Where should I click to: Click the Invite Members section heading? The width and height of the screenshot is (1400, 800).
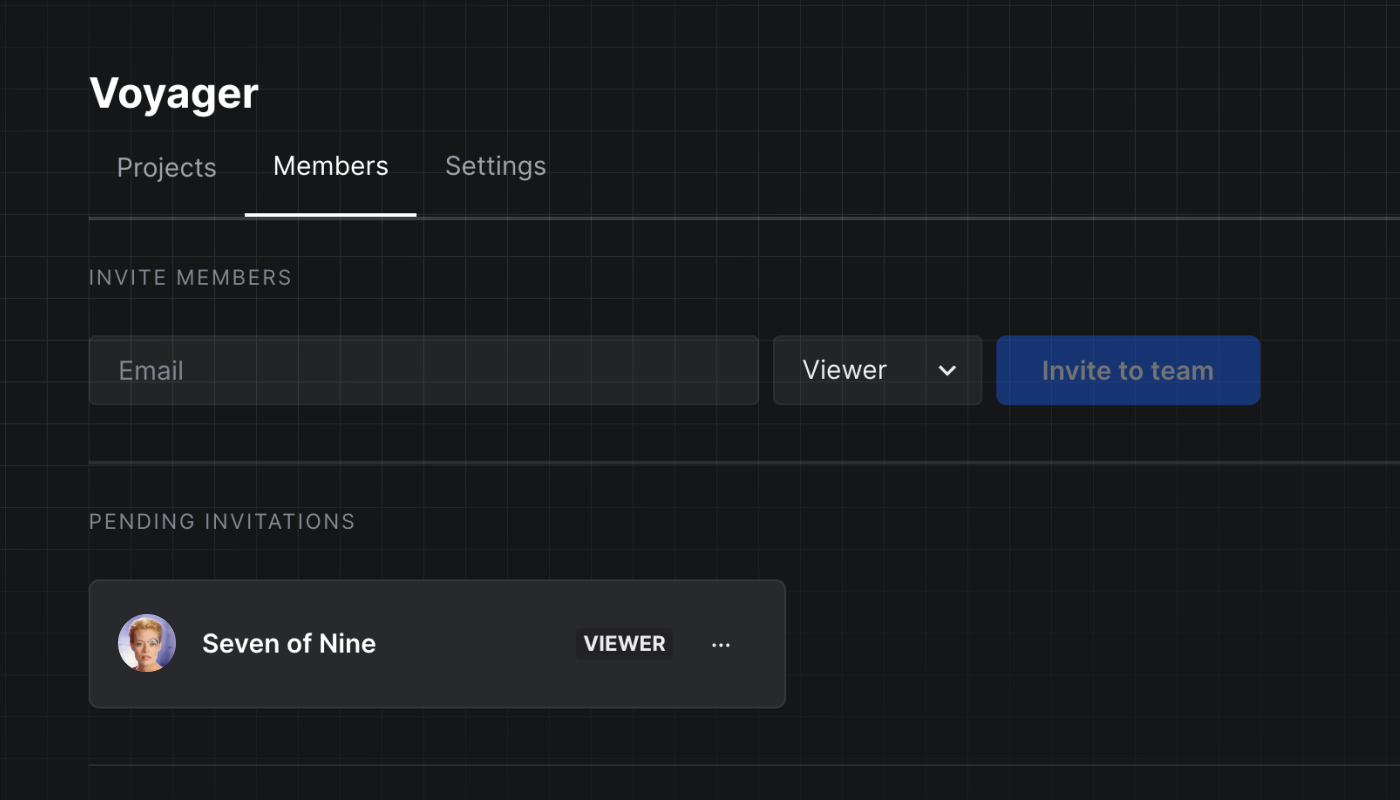tap(190, 278)
